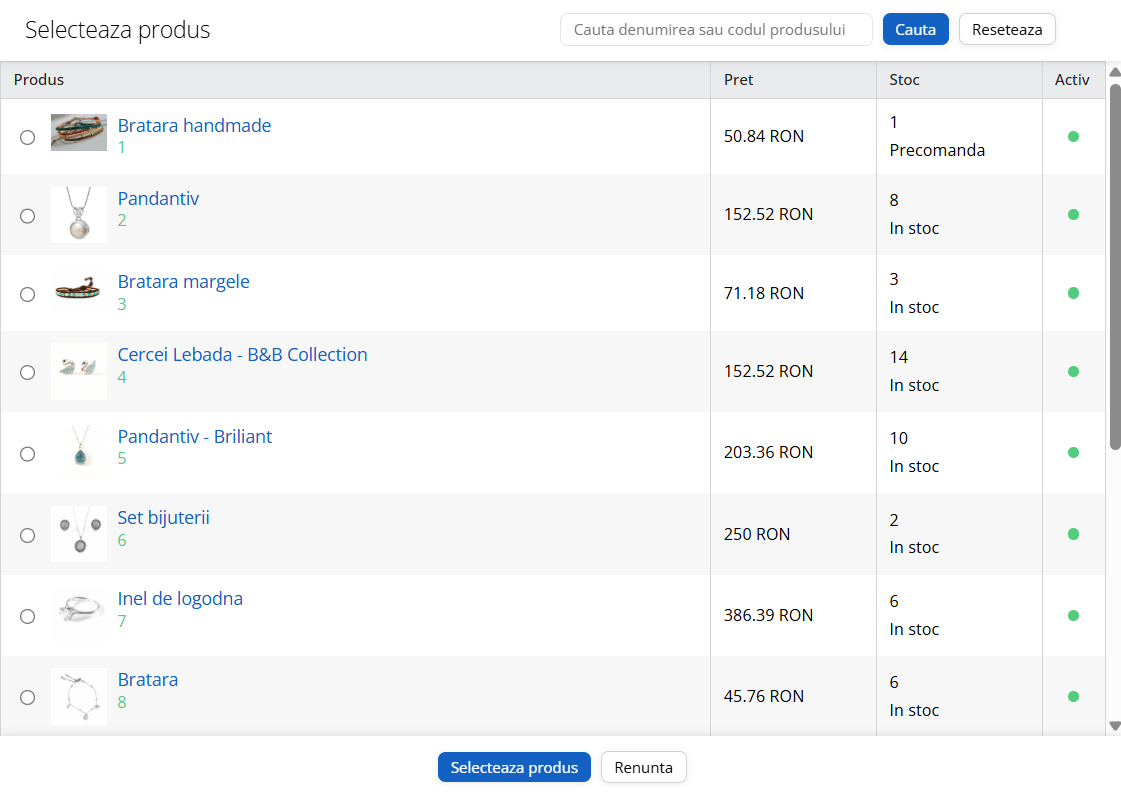Click the active dot in the 45.76 RON row

1073,696
